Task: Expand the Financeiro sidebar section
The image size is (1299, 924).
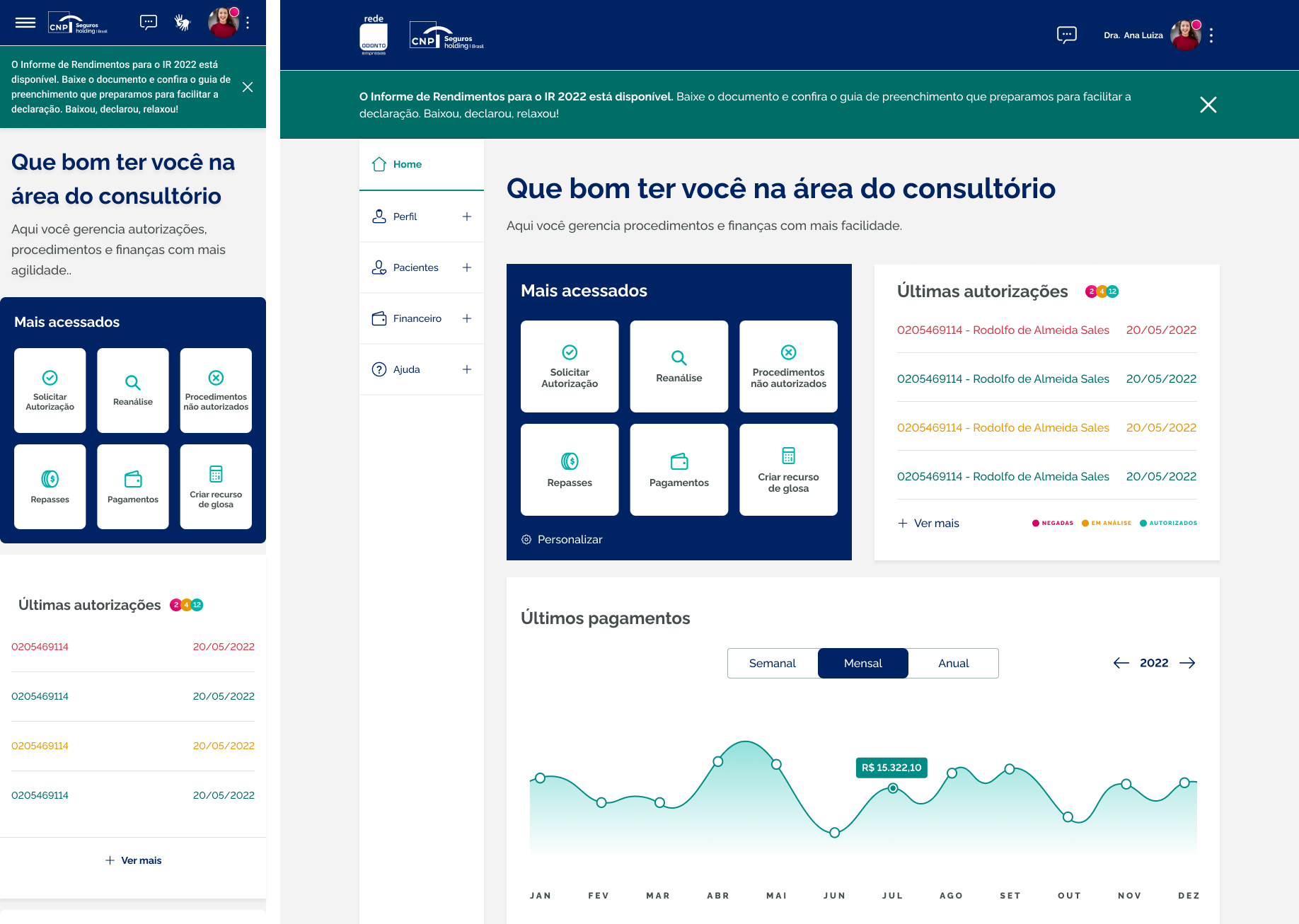Action: pos(466,318)
